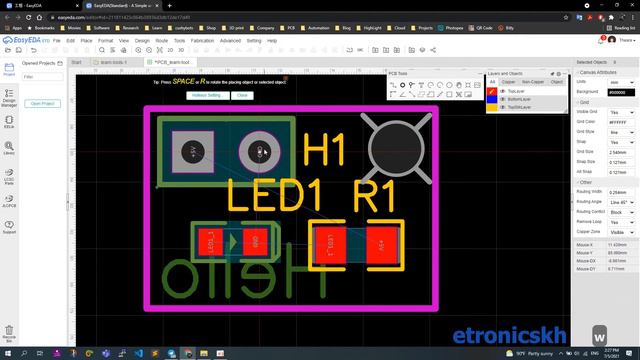Open the Recycle Bin in sidebar
This screenshot has width=640, height=360.
click(9, 333)
